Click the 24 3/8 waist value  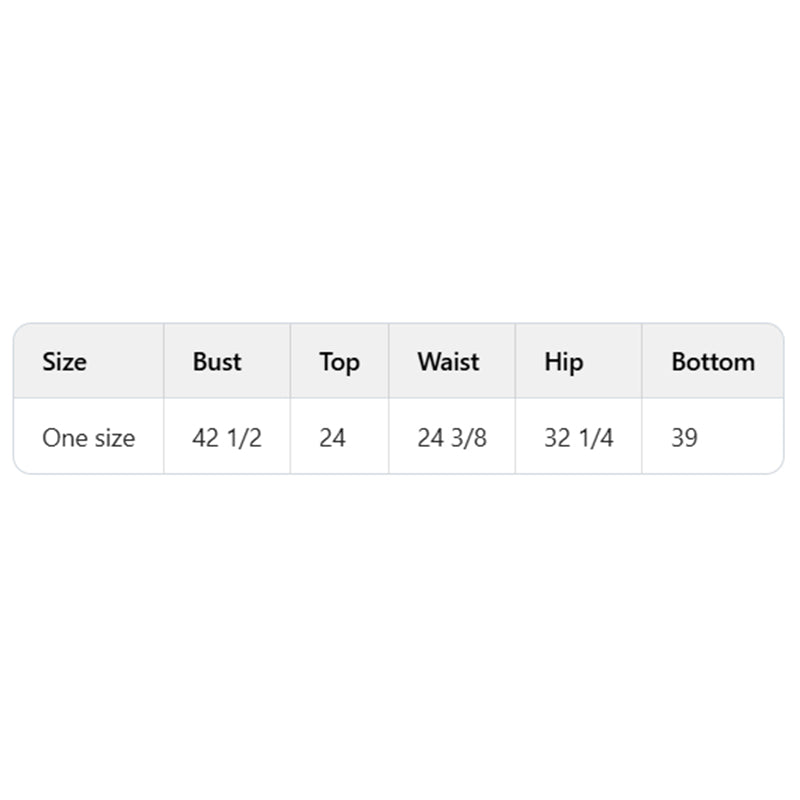(x=452, y=437)
